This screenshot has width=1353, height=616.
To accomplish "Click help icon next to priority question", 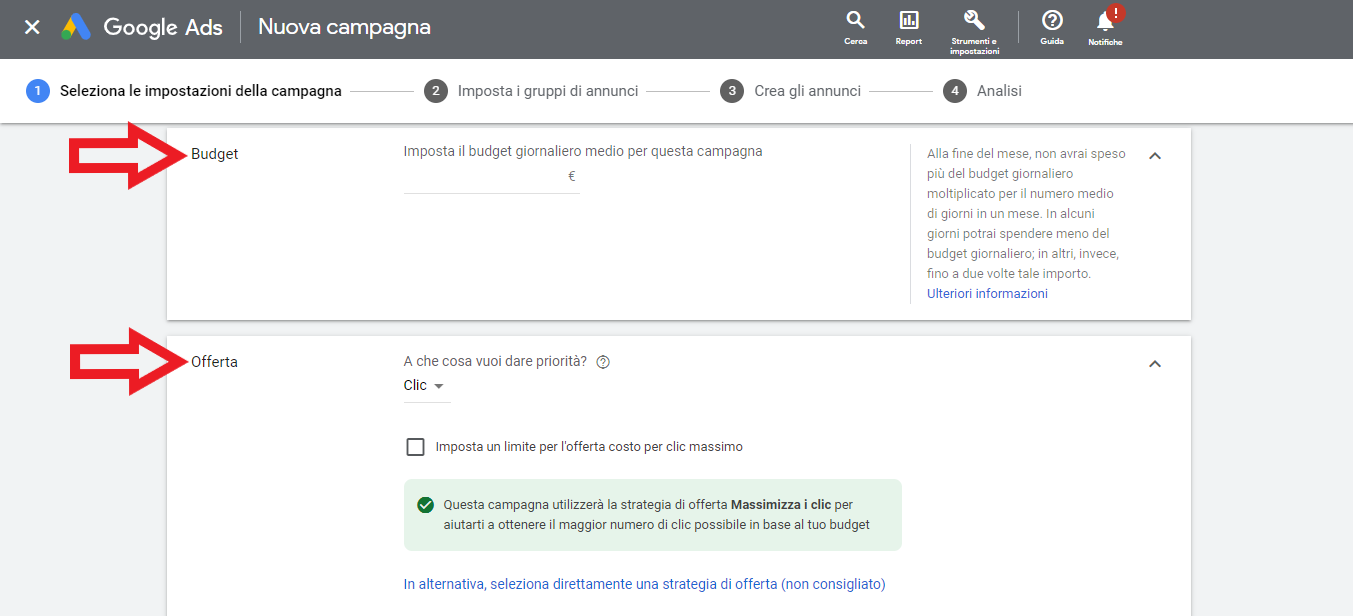I will pos(603,362).
